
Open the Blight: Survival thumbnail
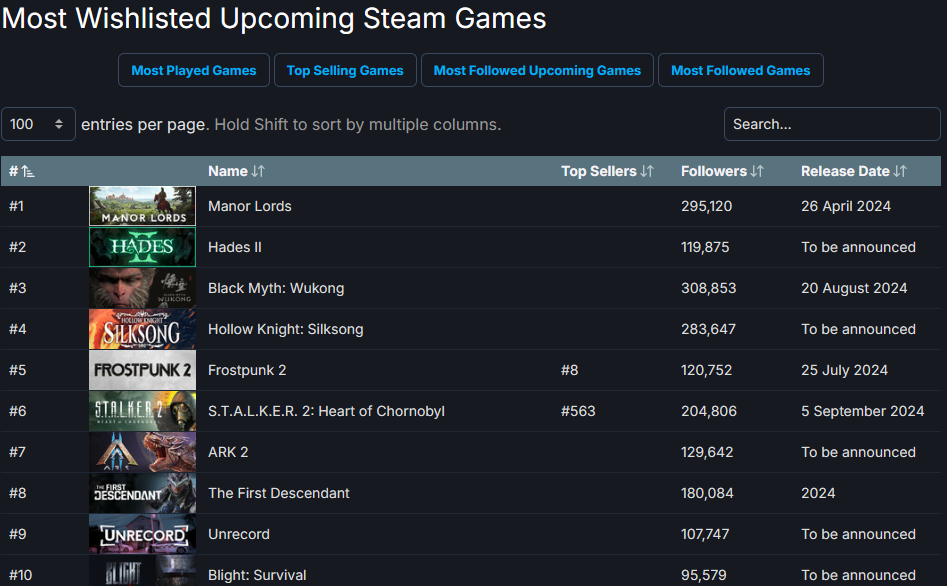(x=143, y=571)
